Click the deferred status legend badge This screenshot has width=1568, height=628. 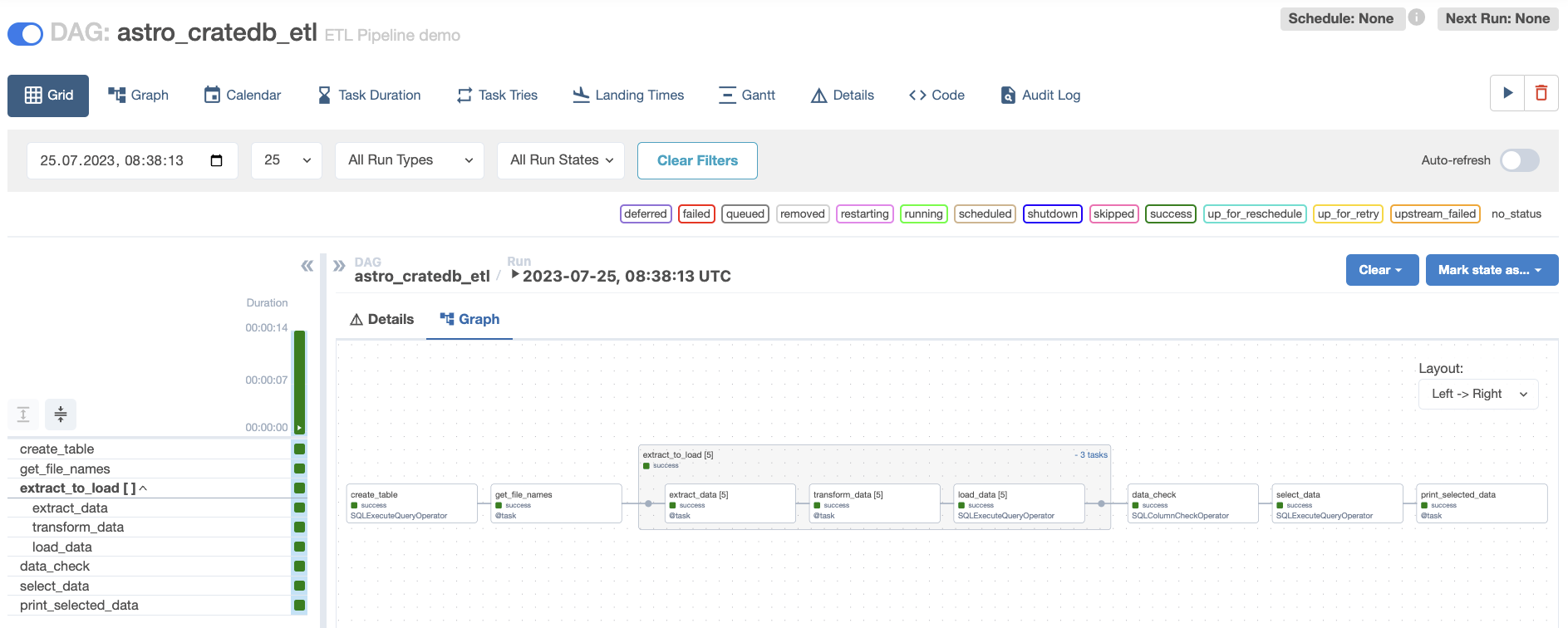(646, 214)
